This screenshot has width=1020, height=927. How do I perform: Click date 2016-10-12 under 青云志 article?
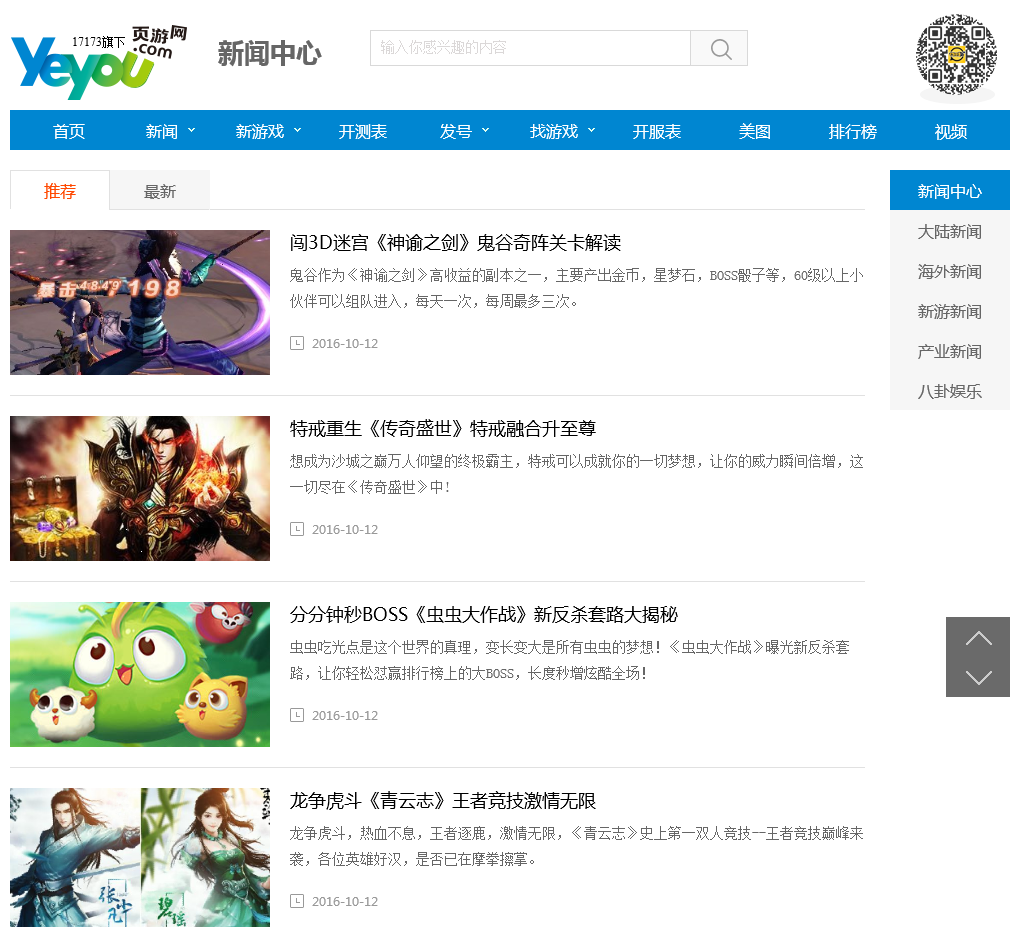coord(345,902)
